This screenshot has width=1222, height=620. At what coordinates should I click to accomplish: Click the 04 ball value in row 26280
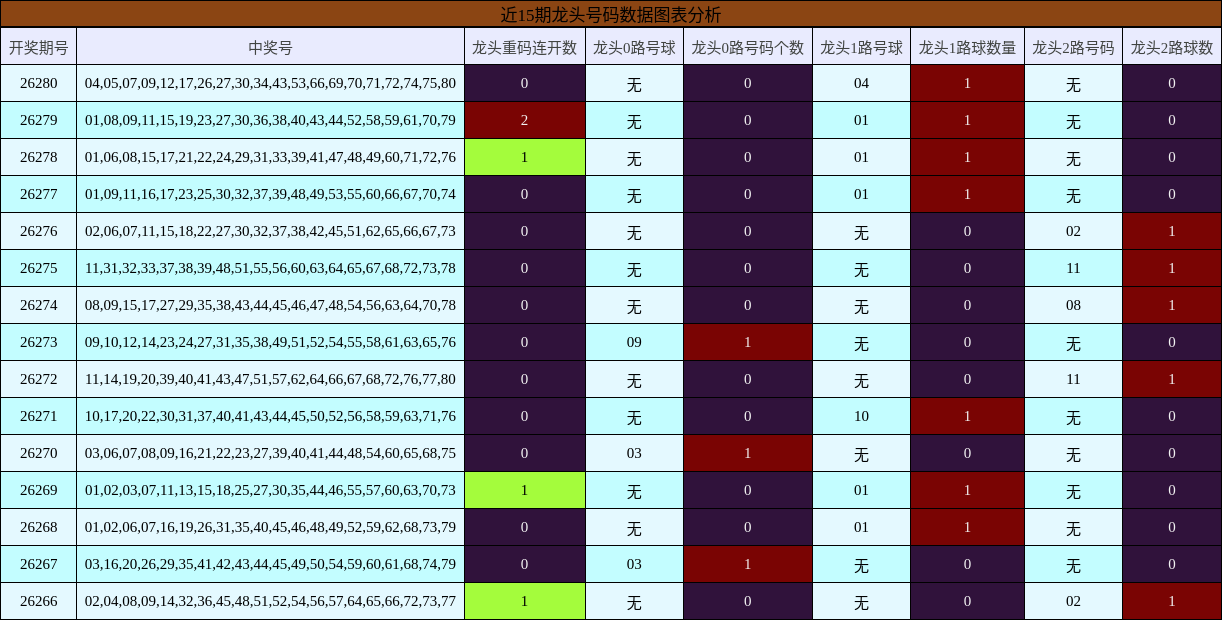pos(861,83)
